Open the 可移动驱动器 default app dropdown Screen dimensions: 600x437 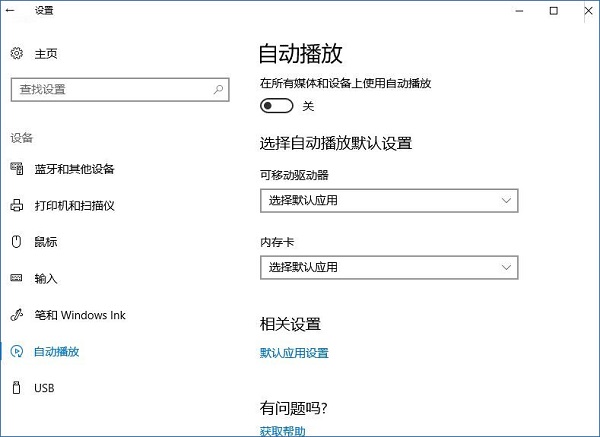tap(388, 200)
